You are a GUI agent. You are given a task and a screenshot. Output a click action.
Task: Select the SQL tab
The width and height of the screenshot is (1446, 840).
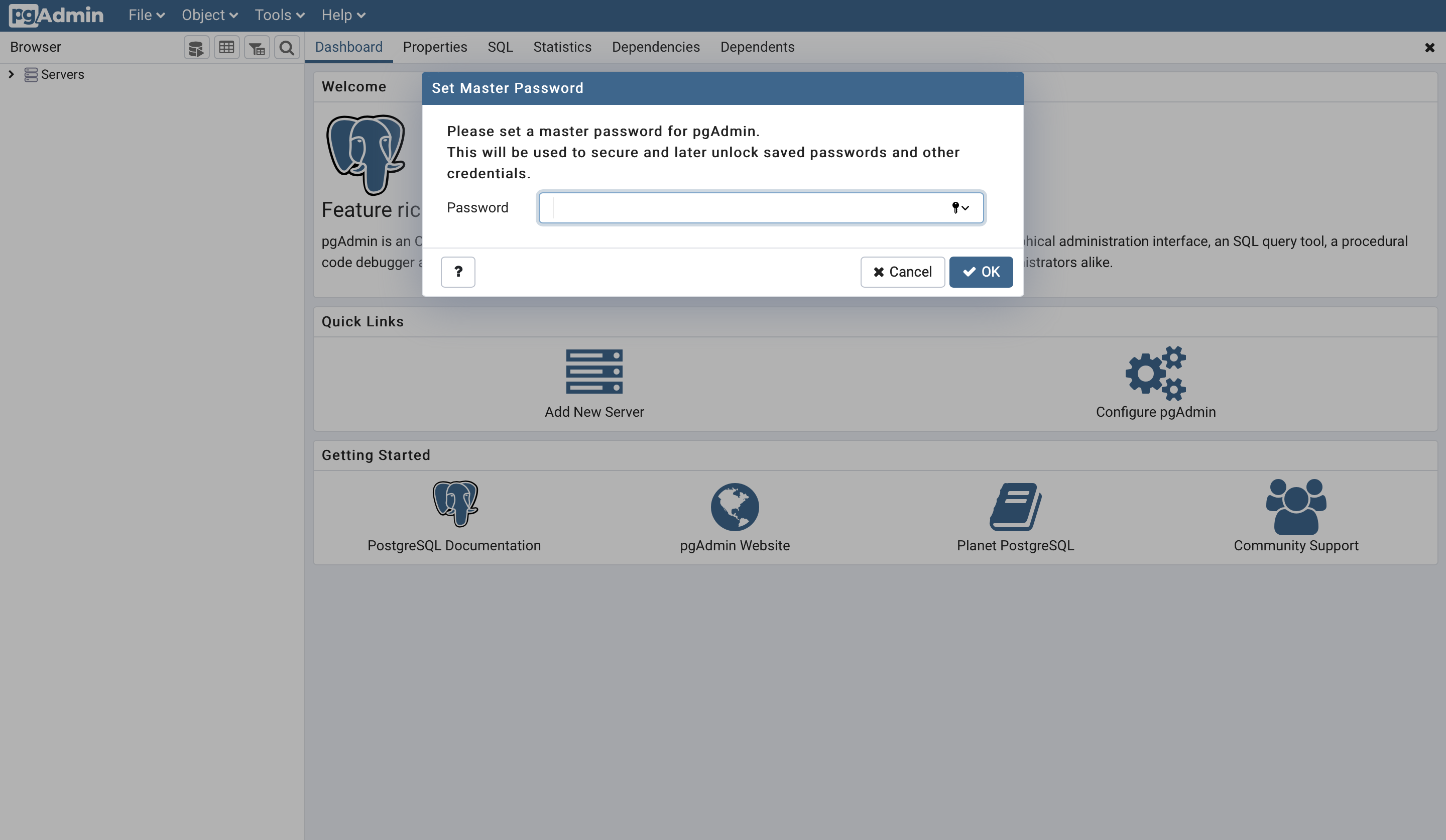[500, 46]
